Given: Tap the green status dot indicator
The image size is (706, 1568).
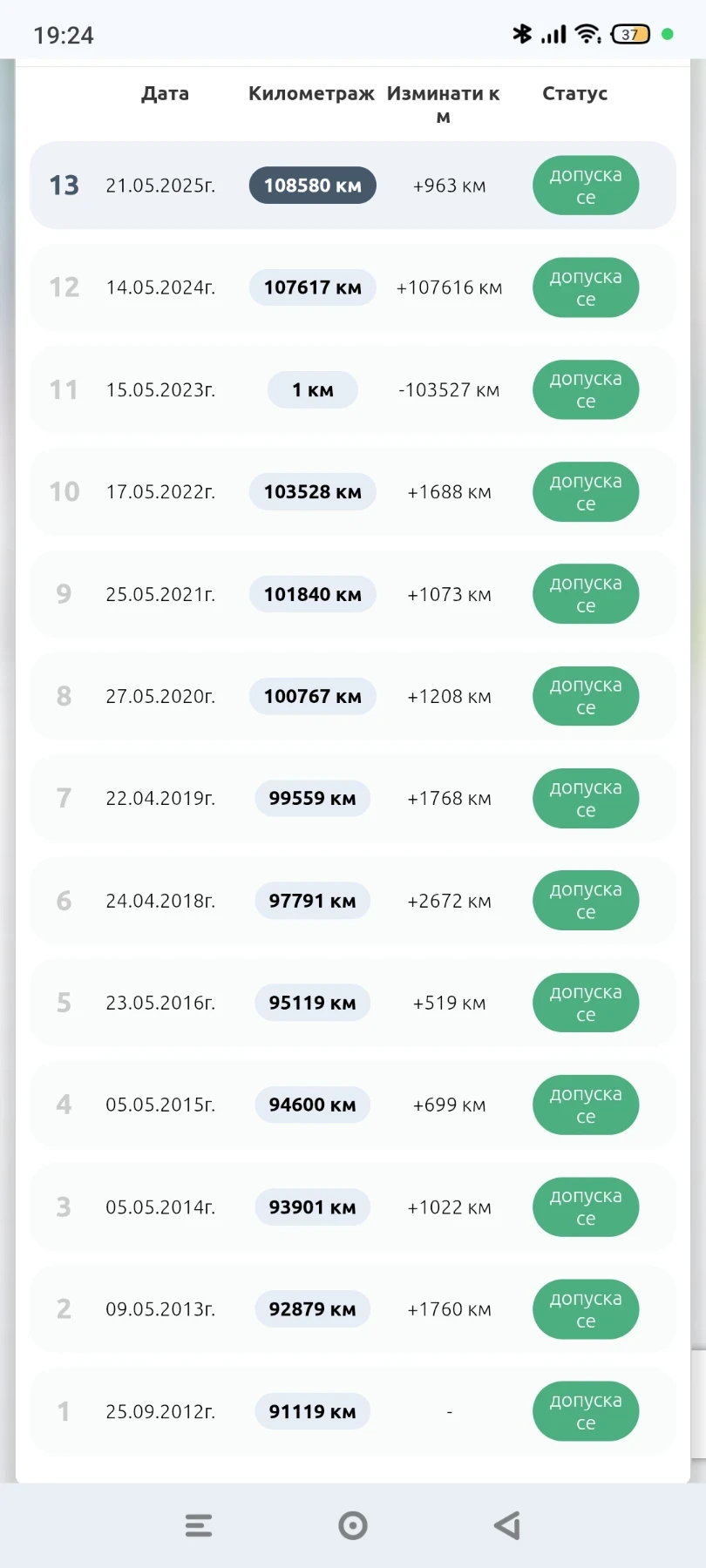Looking at the screenshot, I should pyautogui.click(x=668, y=34).
